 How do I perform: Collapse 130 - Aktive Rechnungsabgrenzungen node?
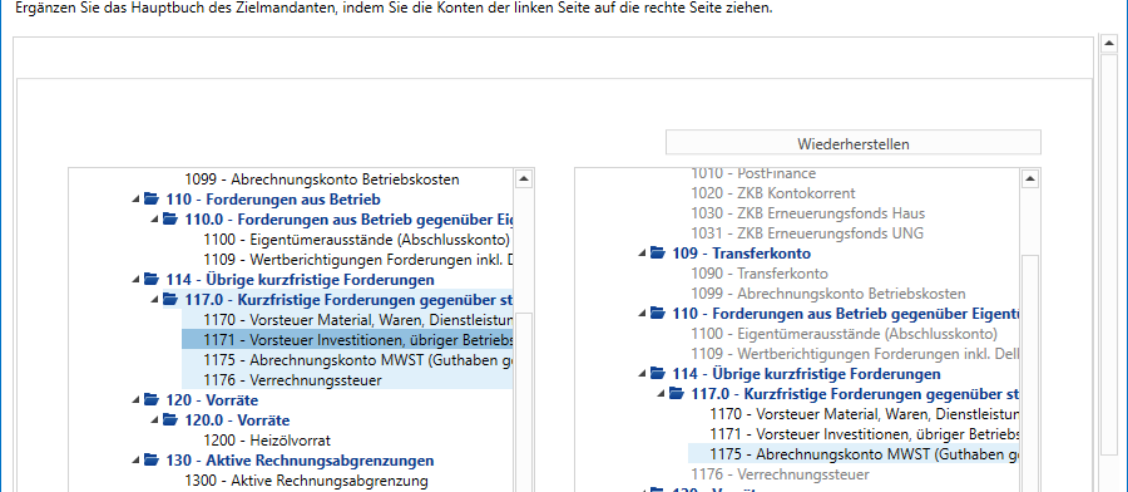coord(137,461)
